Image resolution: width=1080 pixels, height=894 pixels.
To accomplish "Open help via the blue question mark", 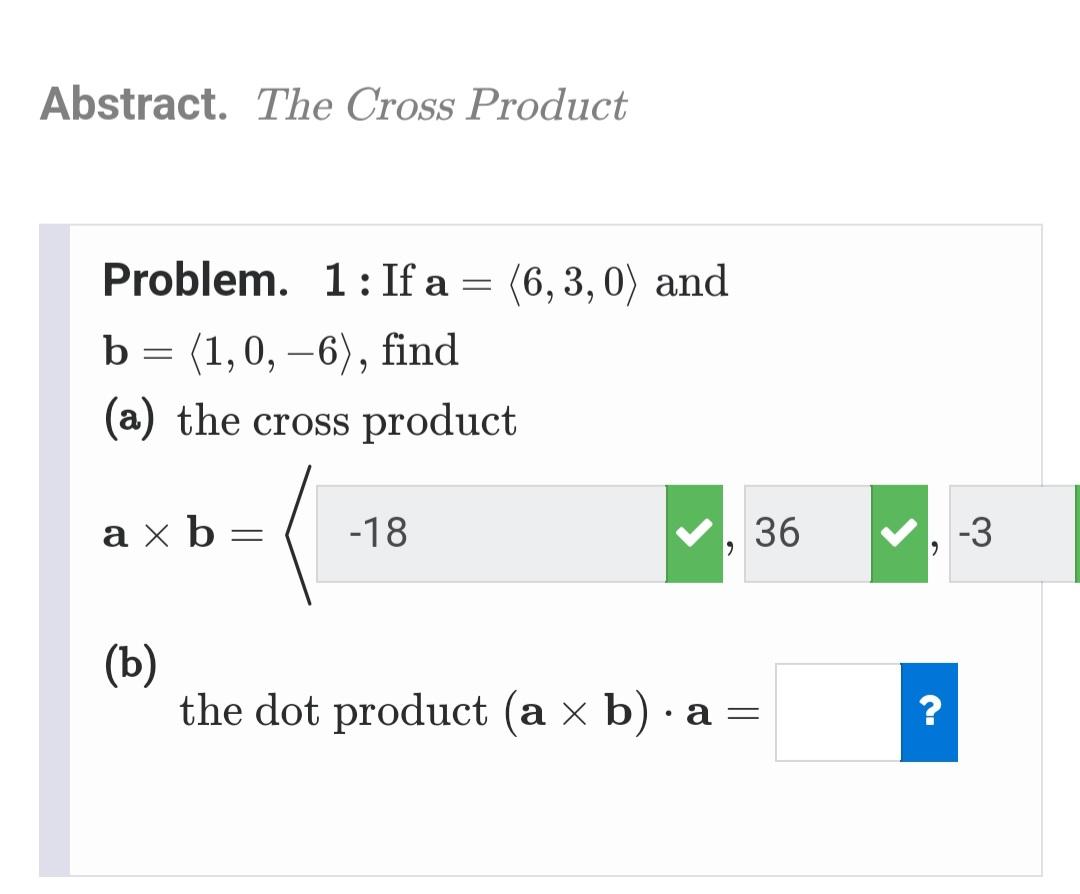I will tap(929, 713).
